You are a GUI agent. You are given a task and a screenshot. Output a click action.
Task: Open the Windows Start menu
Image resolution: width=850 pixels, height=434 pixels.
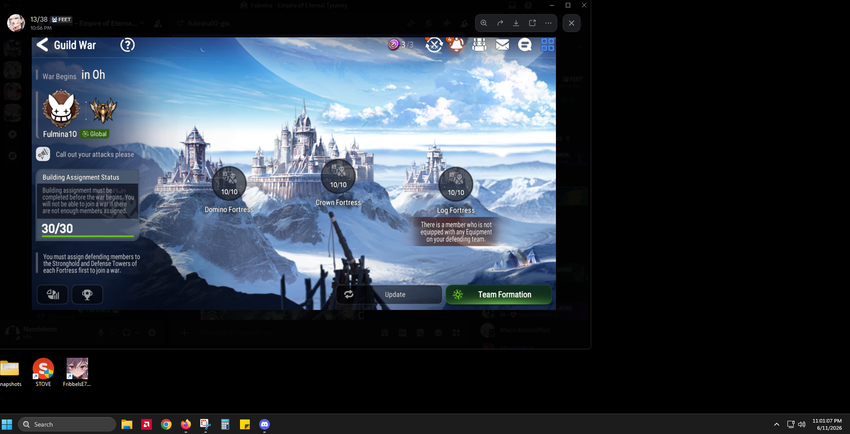pos(7,424)
